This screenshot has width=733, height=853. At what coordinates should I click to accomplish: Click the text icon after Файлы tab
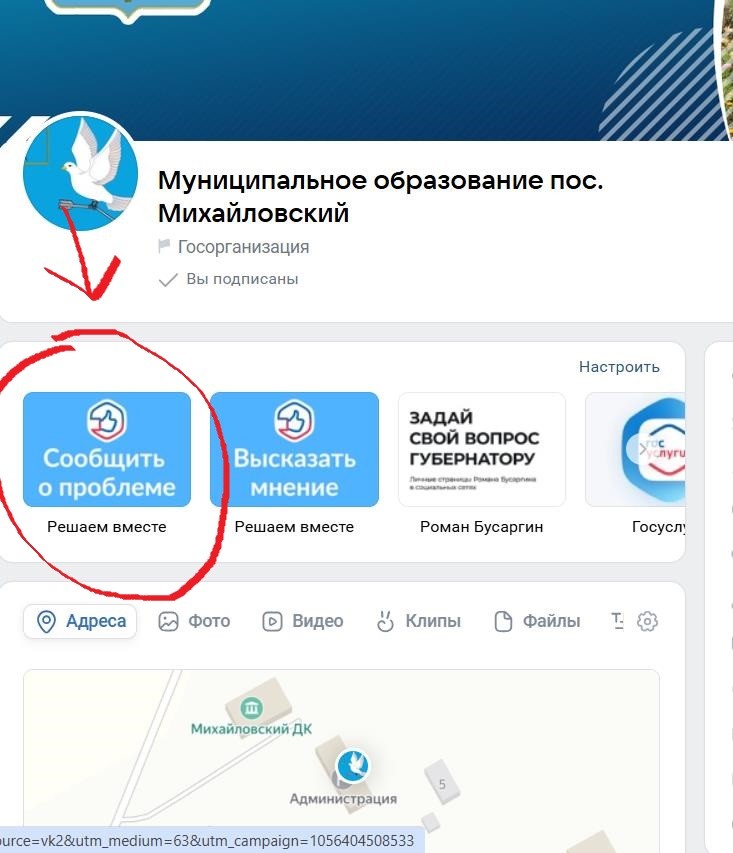pyautogui.click(x=618, y=621)
